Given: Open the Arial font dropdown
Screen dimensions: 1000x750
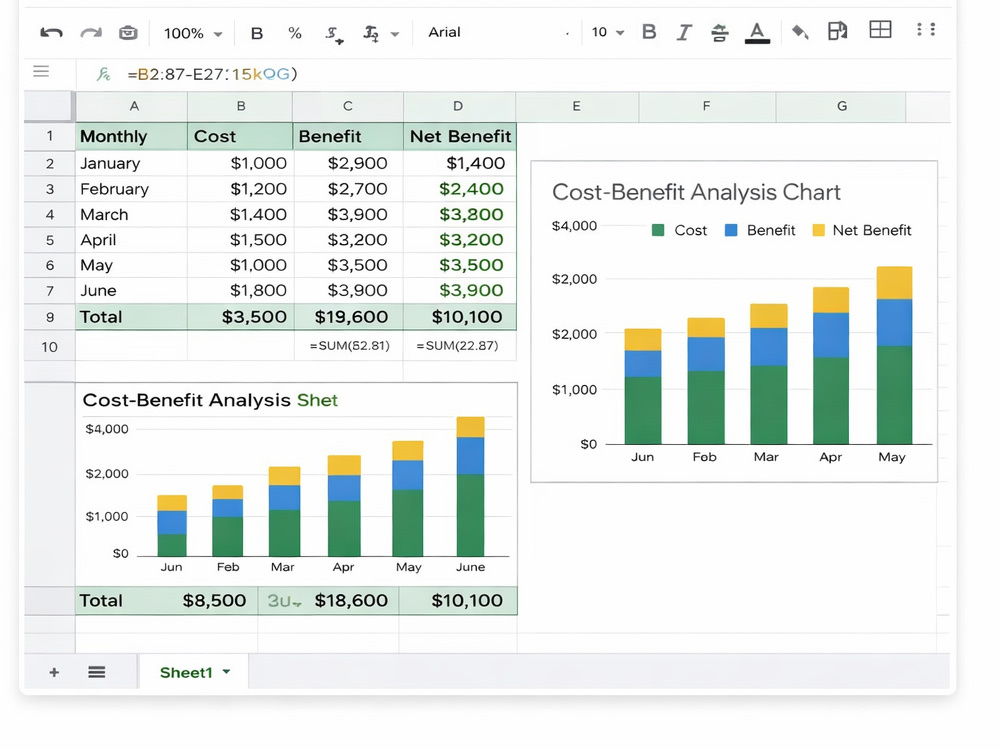Looking at the screenshot, I should click(497, 33).
